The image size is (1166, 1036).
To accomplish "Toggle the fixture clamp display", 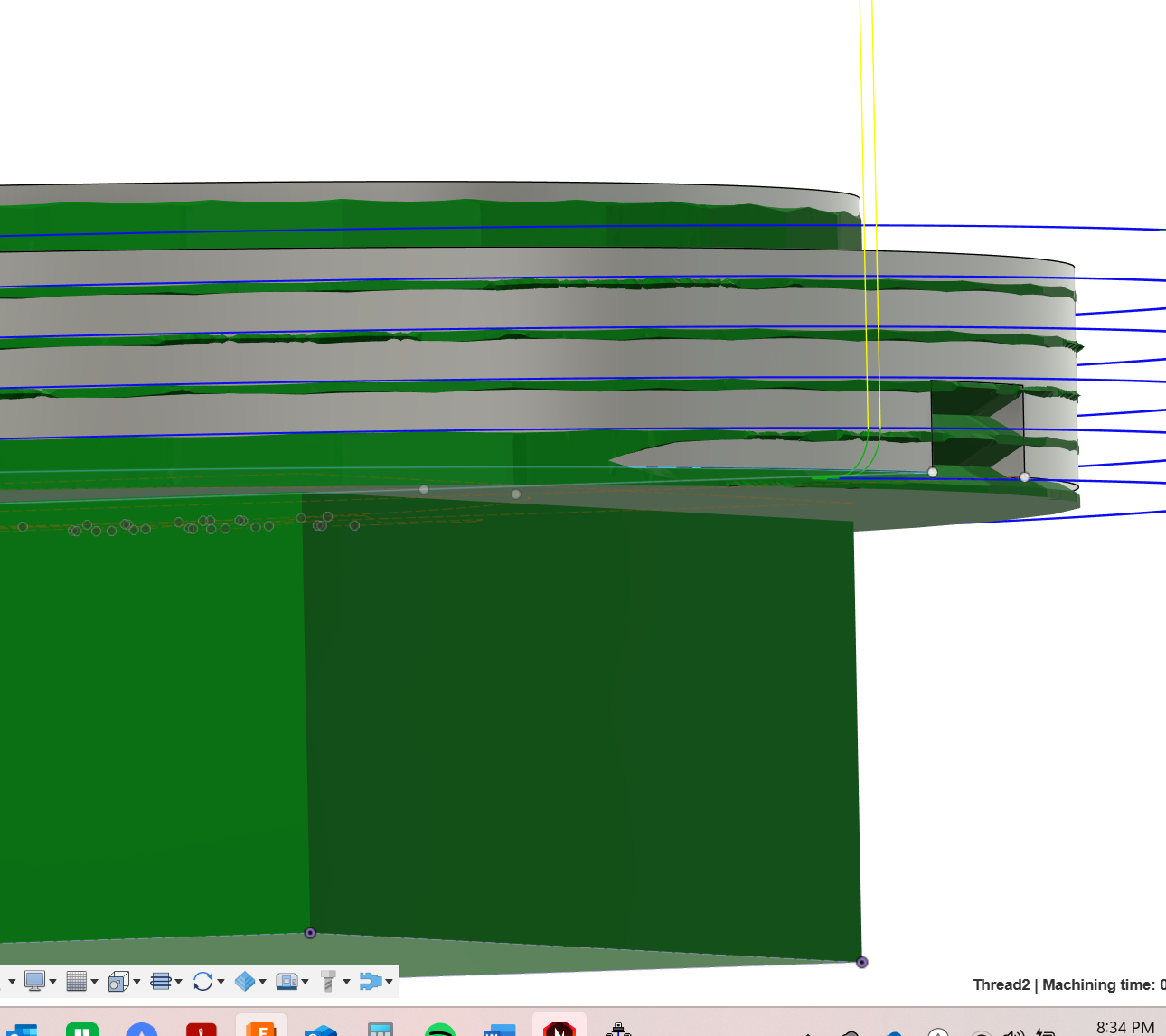I will point(371,979).
